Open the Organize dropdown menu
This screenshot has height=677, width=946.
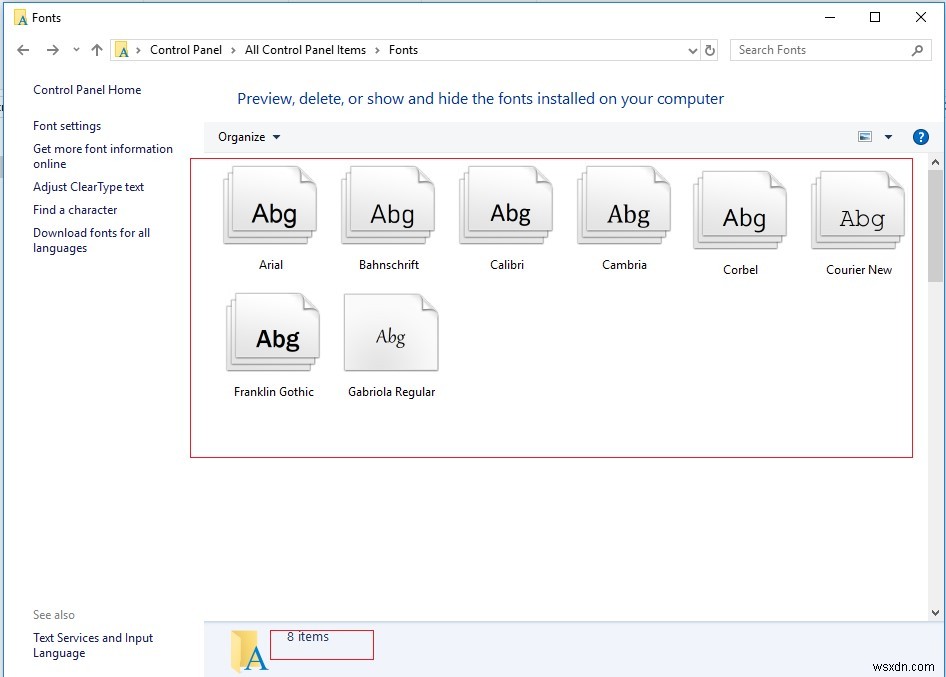[246, 137]
